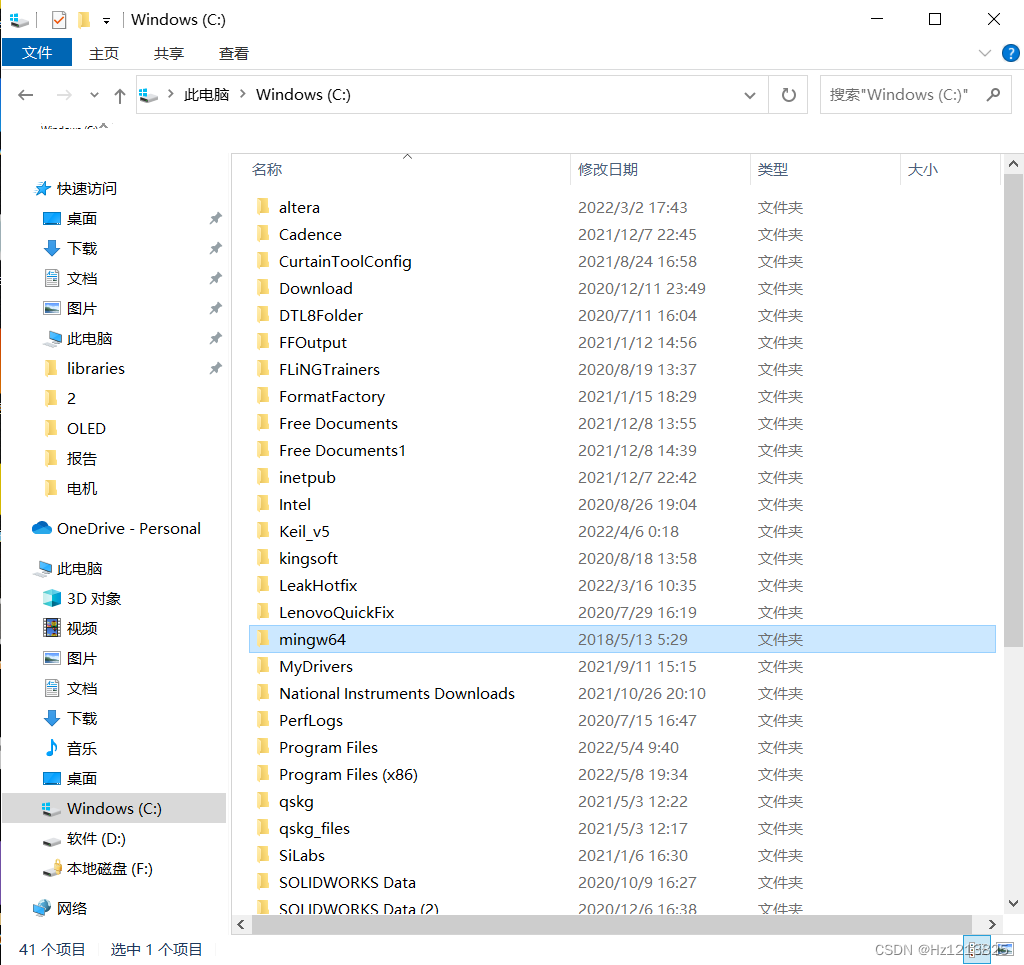Select OneDrive - Personal in sidebar

click(x=129, y=529)
